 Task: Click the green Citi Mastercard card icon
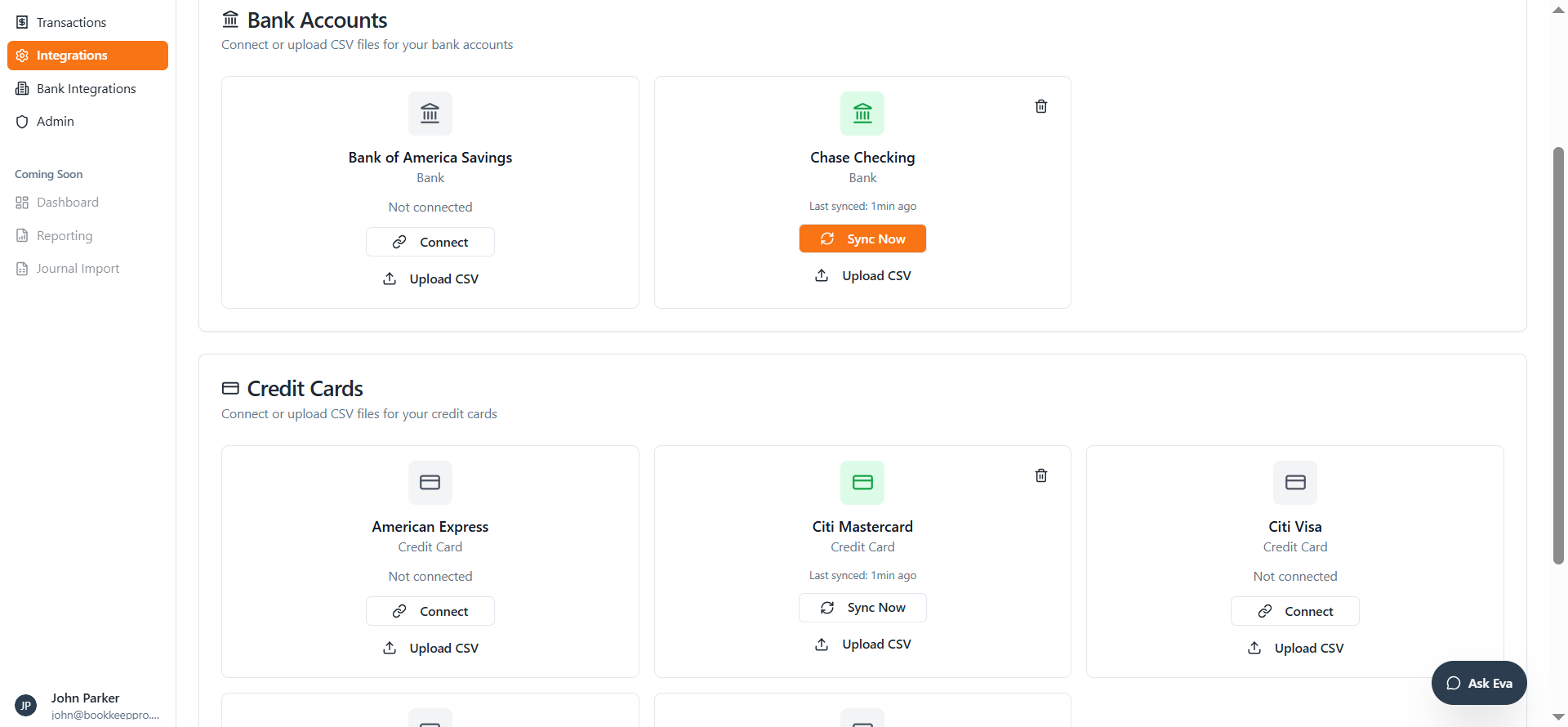pyautogui.click(x=862, y=483)
